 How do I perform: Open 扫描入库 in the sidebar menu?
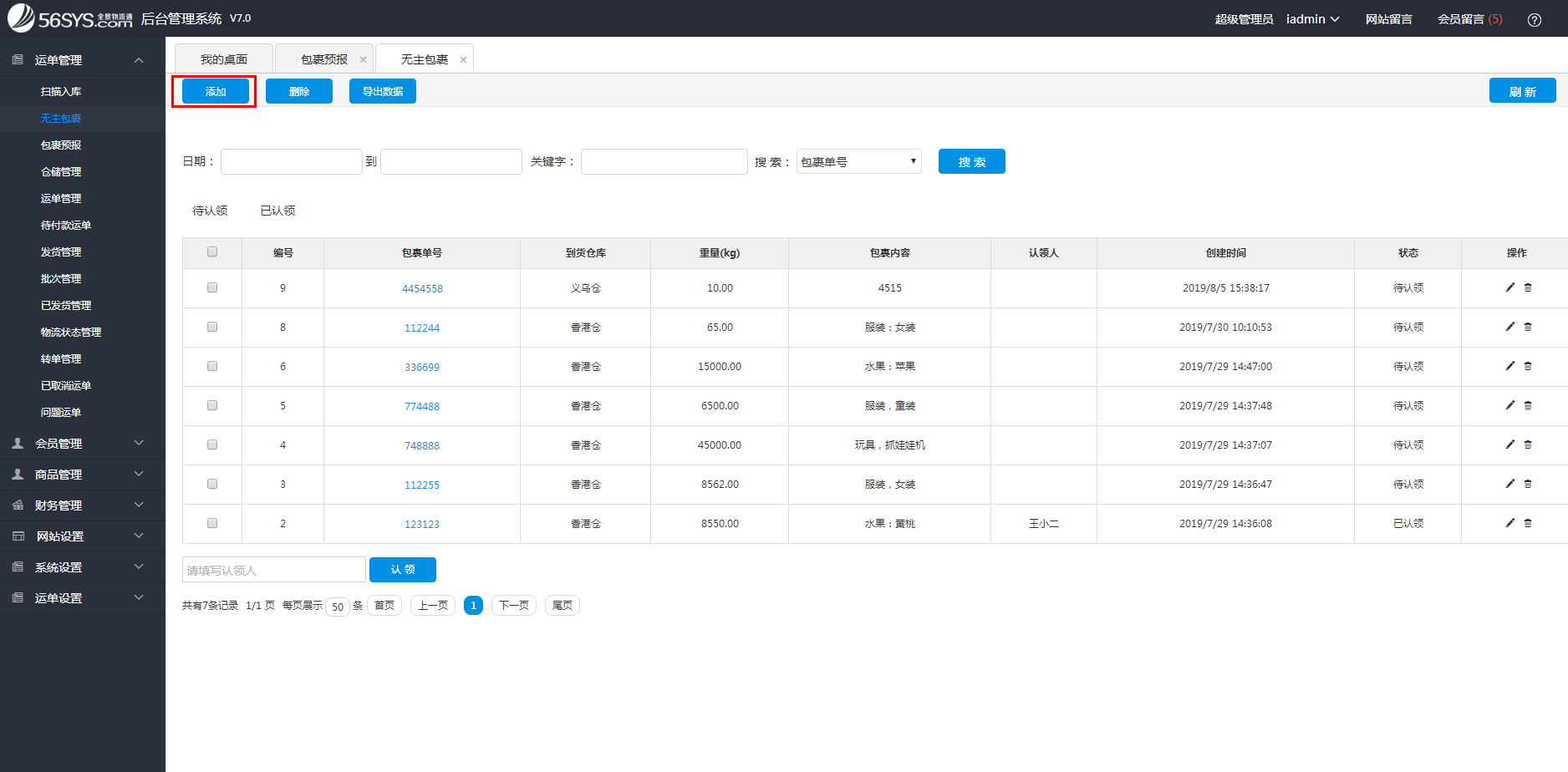(61, 91)
